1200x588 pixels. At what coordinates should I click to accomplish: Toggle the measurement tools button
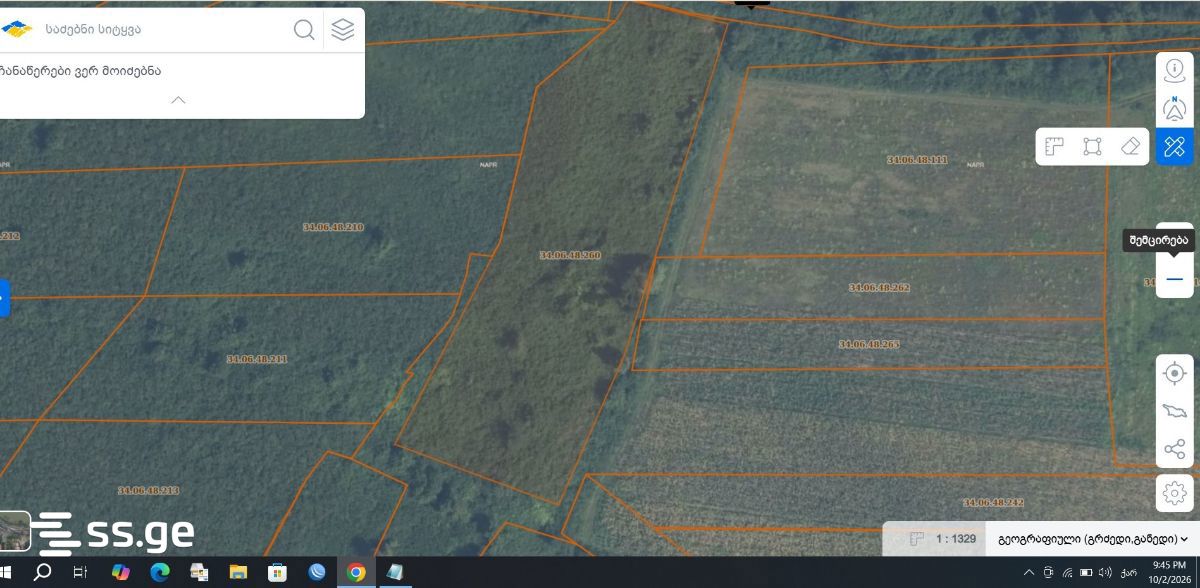point(1174,147)
